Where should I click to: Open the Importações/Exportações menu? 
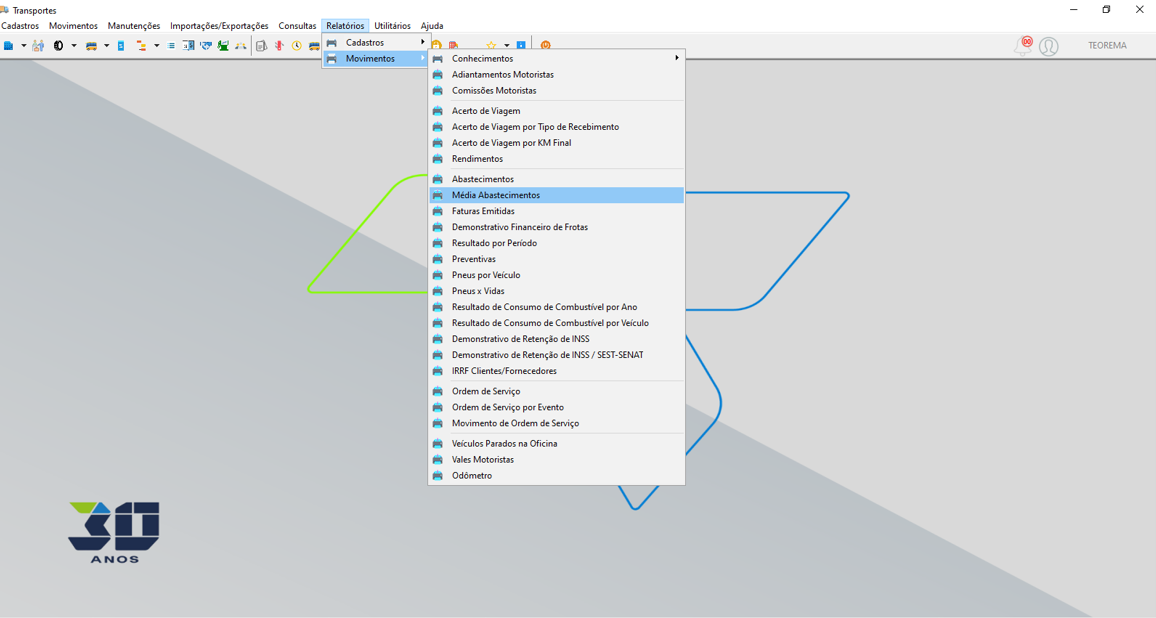[x=219, y=26]
